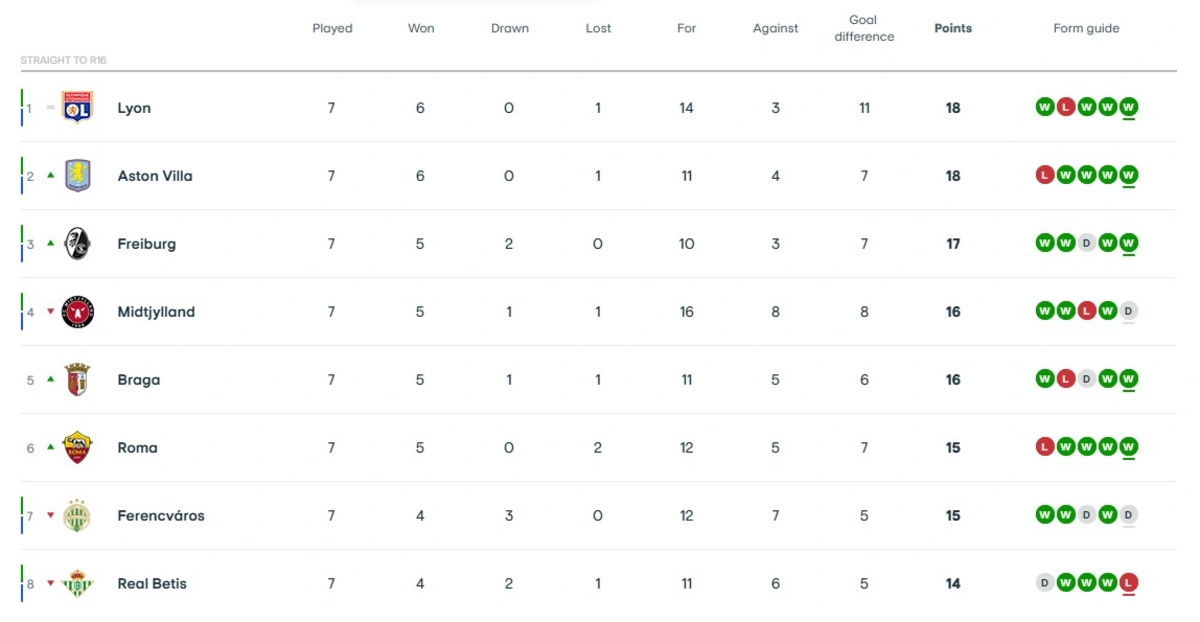
Task: Click the Freiburg club crest
Action: coord(77,243)
